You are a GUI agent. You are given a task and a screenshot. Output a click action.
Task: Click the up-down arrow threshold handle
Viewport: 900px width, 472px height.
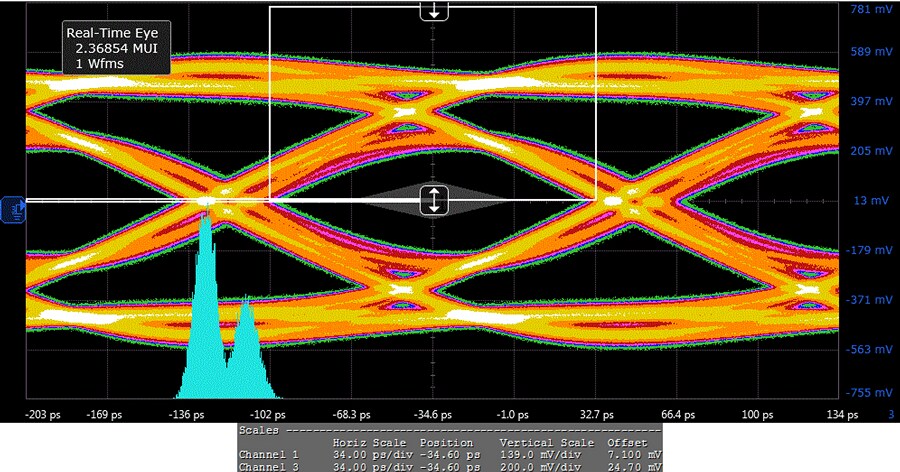tap(433, 199)
